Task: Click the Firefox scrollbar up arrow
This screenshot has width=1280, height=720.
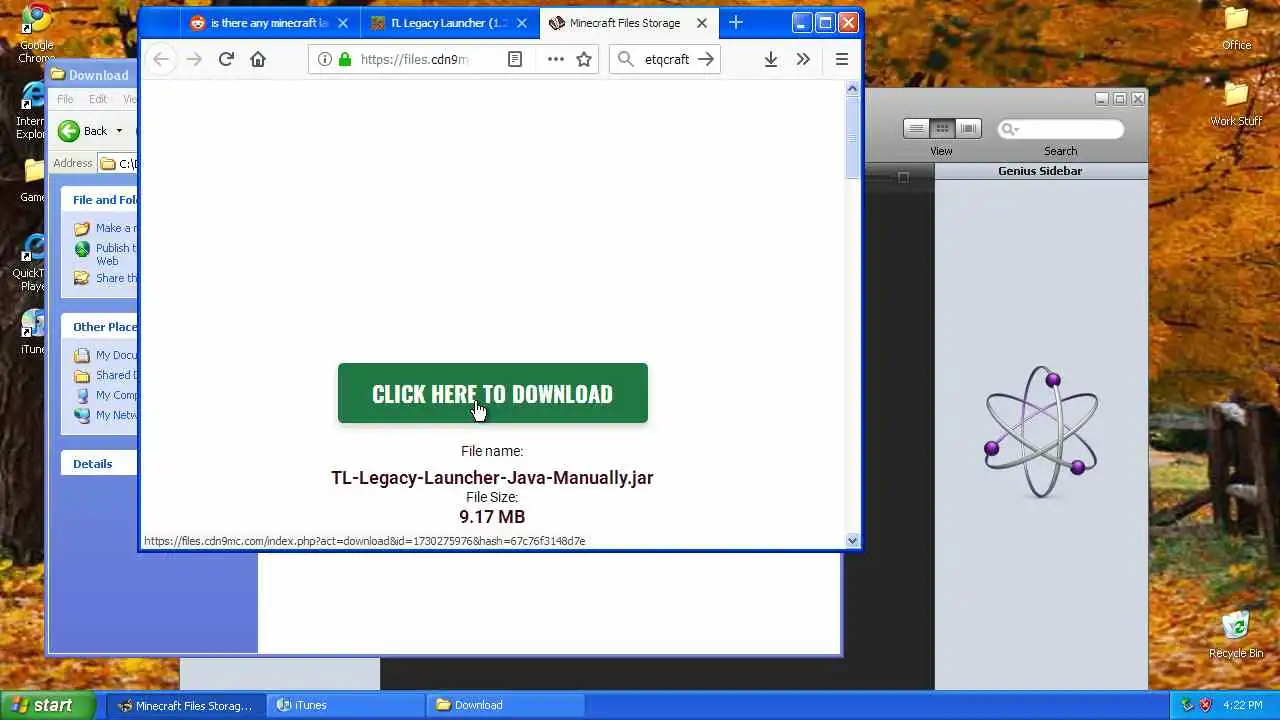Action: 852,88
